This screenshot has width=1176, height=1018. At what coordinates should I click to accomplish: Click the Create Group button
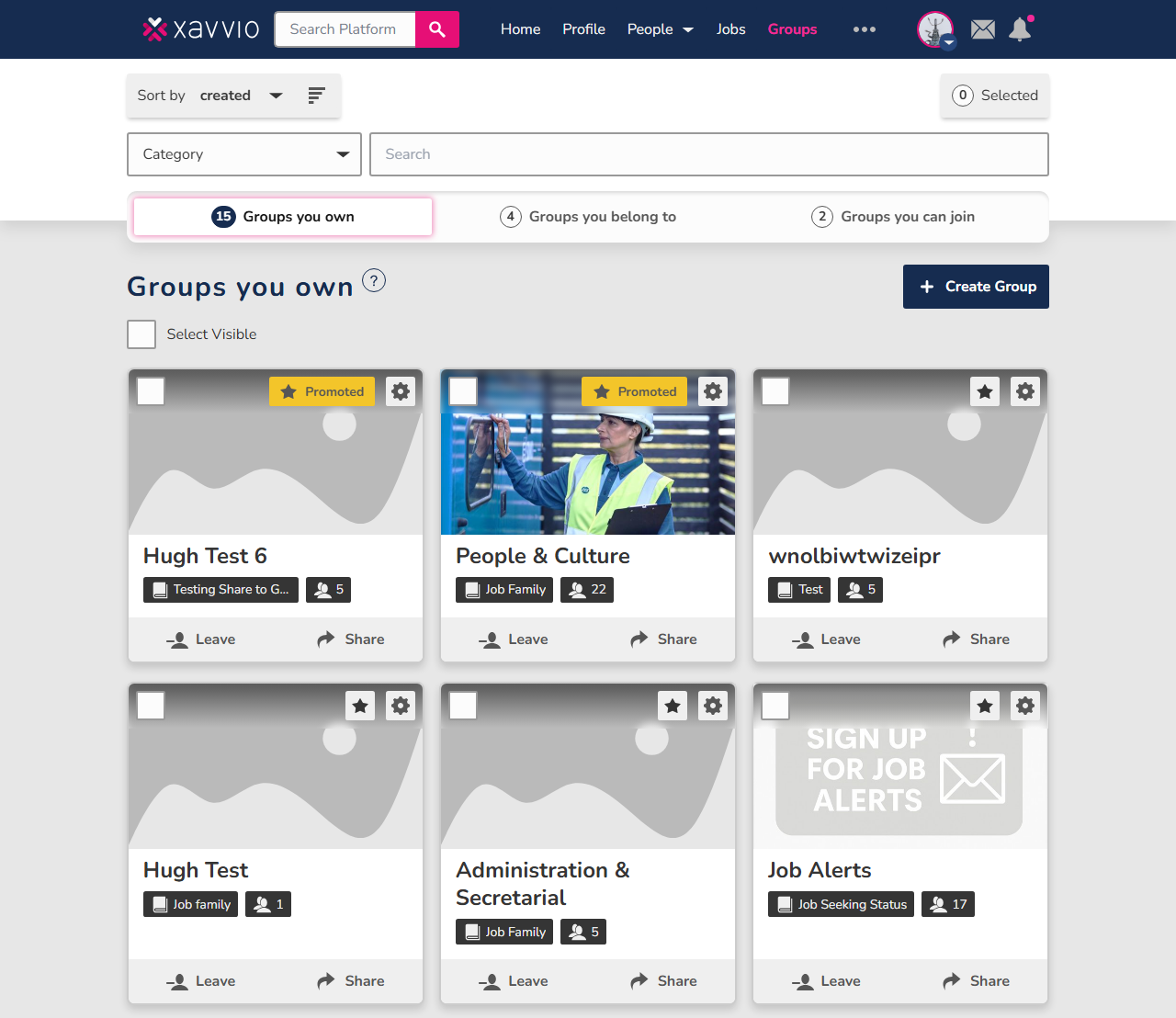[976, 287]
